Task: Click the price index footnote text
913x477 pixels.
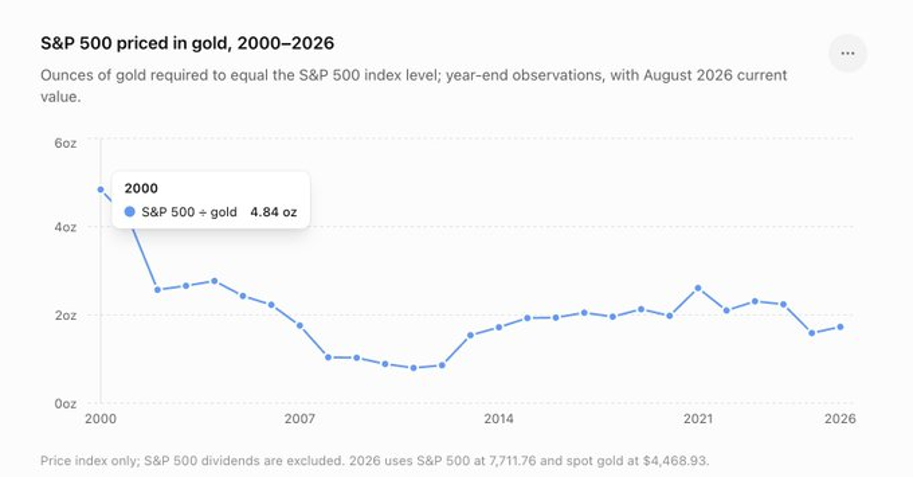Action: click(x=375, y=461)
